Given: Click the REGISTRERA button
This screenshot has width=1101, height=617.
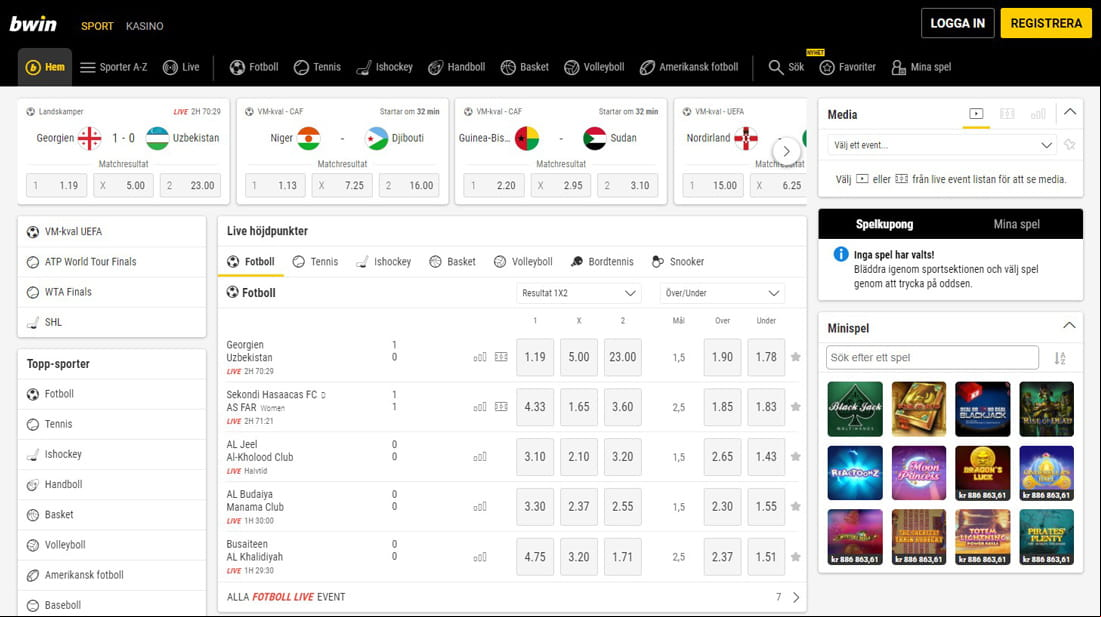Looking at the screenshot, I should (1046, 23).
